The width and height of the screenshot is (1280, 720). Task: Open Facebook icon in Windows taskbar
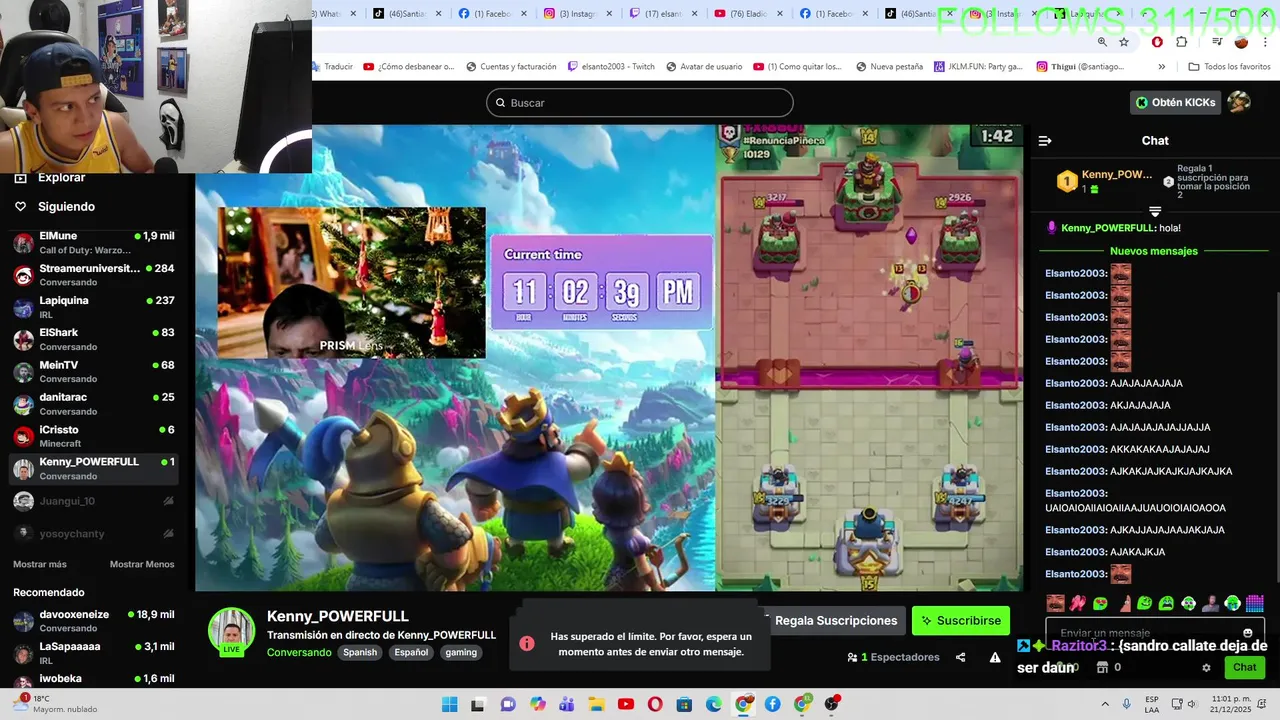[773, 704]
